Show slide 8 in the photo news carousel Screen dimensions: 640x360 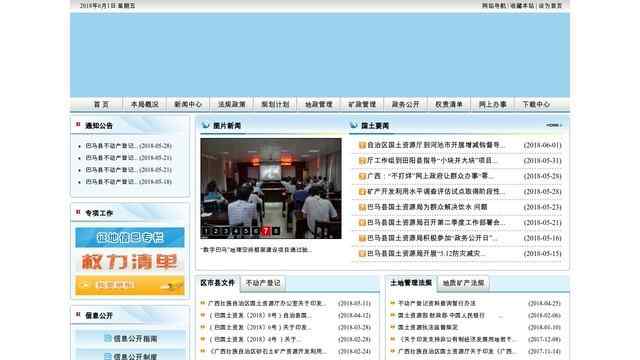click(x=276, y=231)
